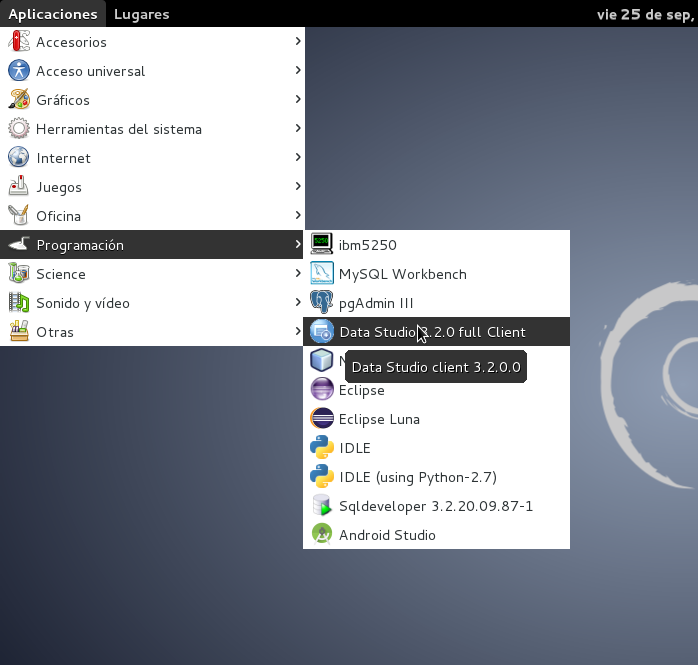Click the cube icon below Data Studio

click(x=321, y=361)
